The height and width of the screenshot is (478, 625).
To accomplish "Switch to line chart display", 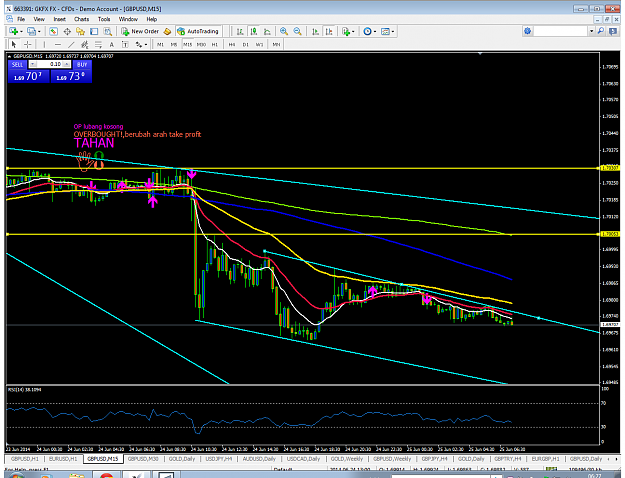I will tap(267, 31).
